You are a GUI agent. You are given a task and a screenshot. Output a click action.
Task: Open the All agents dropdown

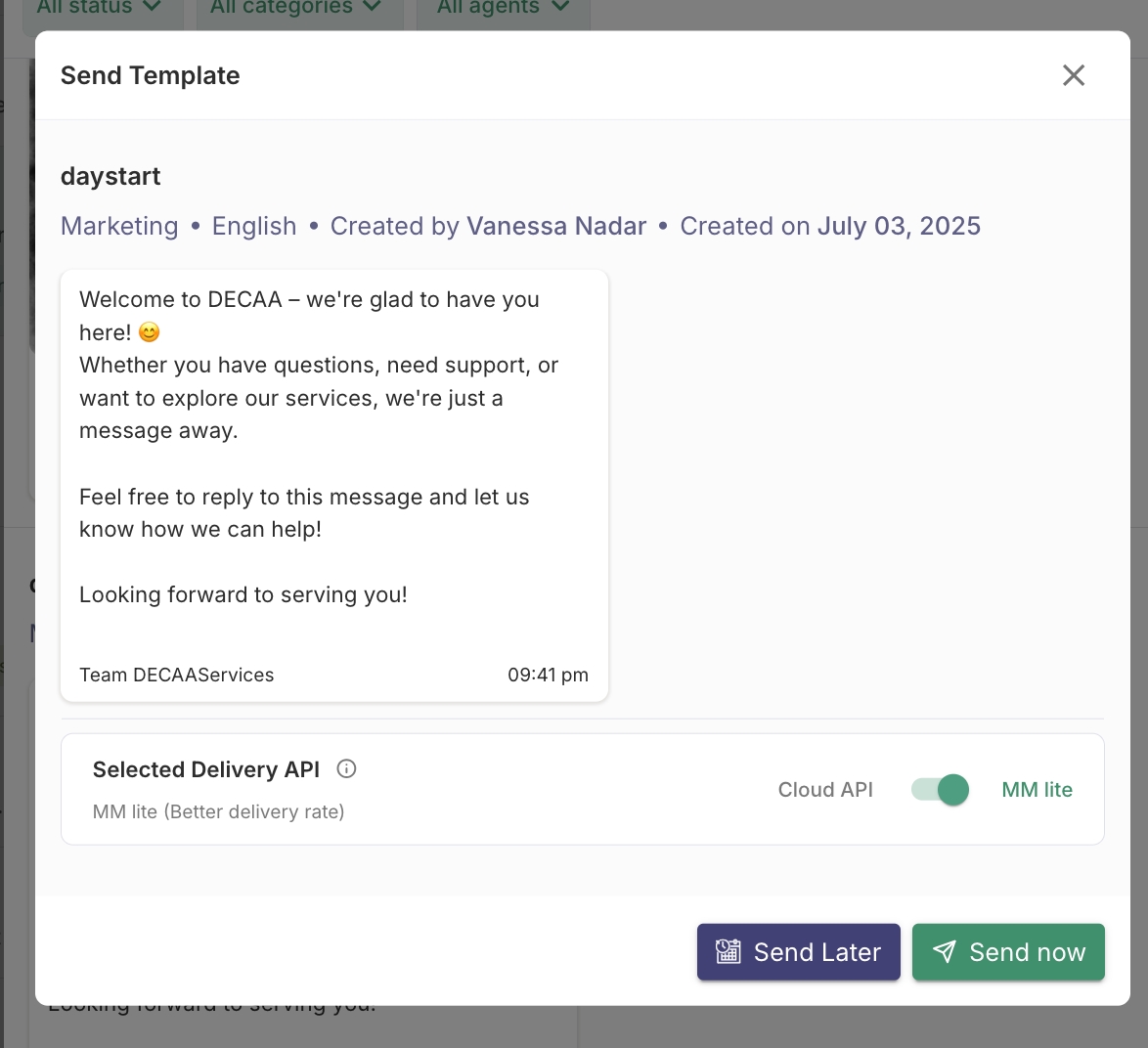(x=503, y=8)
